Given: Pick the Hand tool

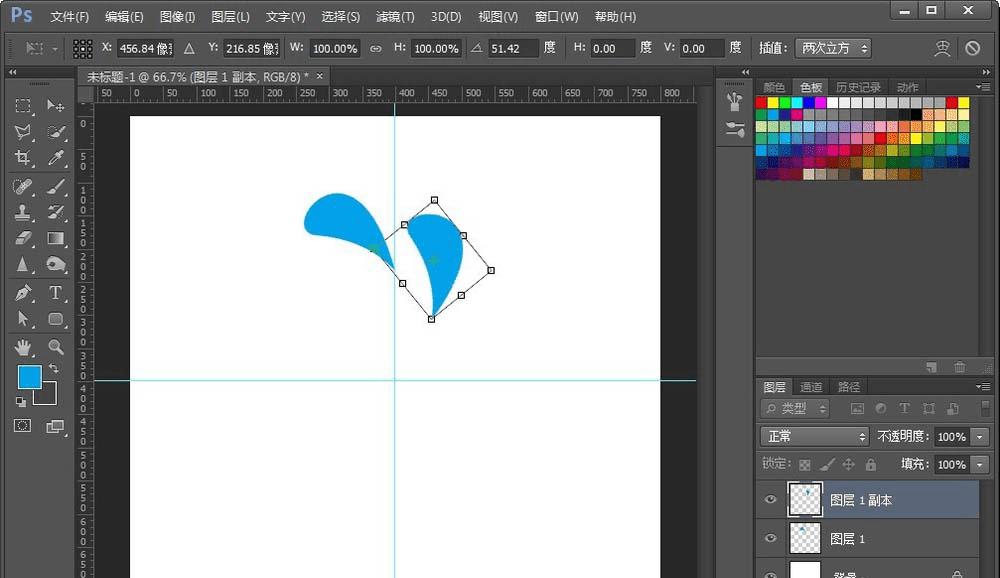Looking at the screenshot, I should coord(23,347).
